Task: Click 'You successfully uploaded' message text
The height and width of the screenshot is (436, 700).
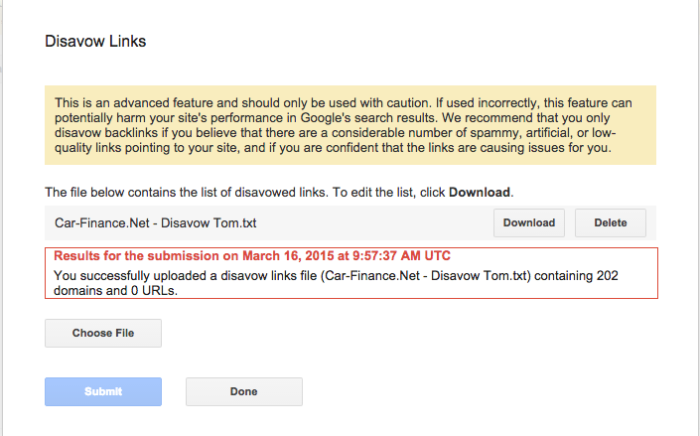Action: 130,275
